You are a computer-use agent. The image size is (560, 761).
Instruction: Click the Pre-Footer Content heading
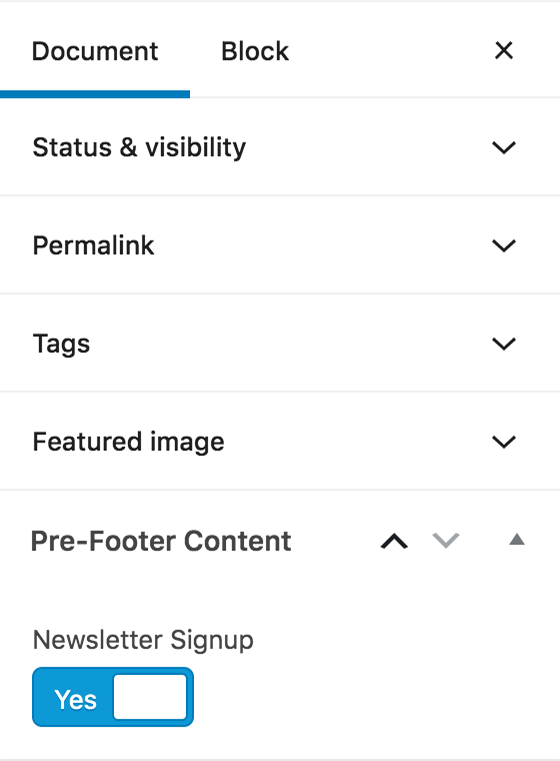point(161,541)
